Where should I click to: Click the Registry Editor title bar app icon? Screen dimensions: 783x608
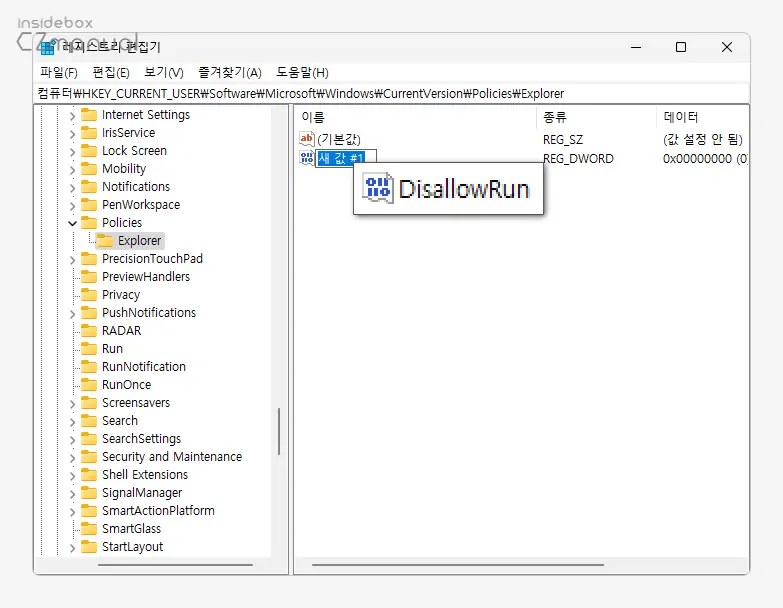click(x=48, y=47)
